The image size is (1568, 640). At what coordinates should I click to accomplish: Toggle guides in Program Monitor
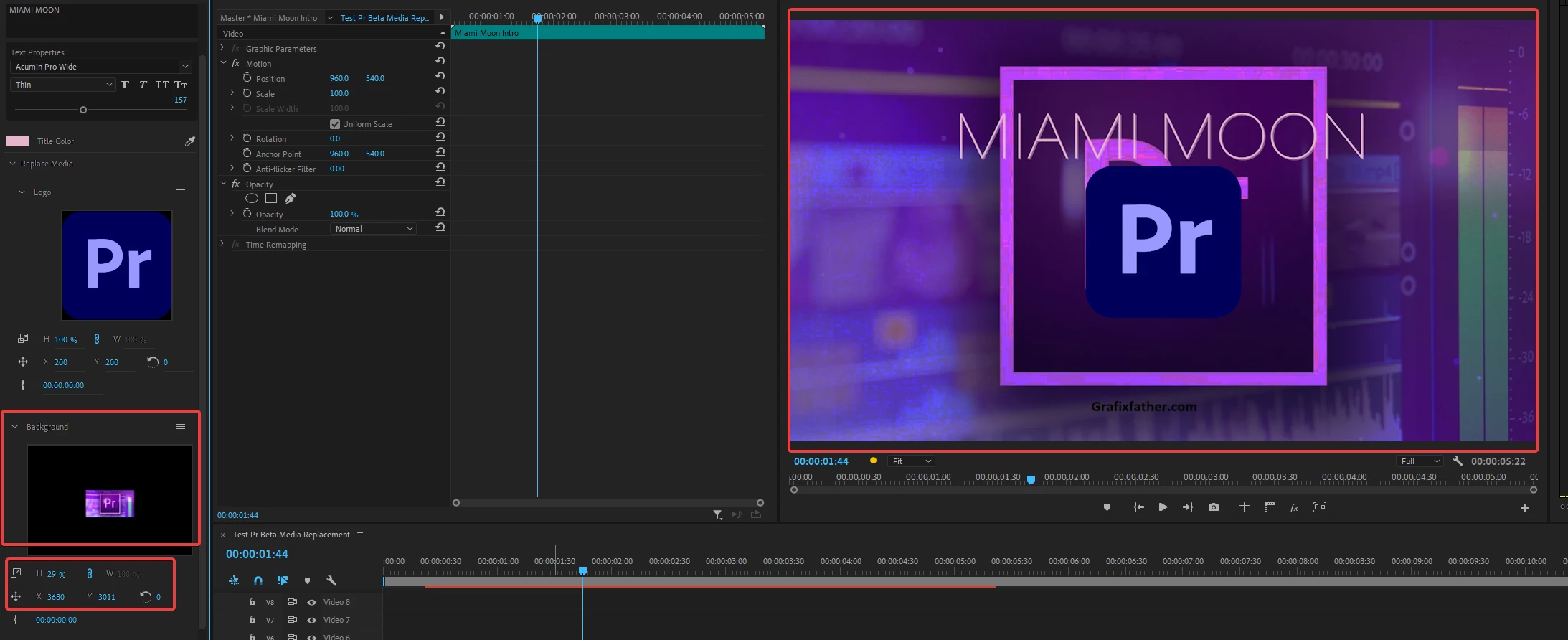click(x=1245, y=507)
